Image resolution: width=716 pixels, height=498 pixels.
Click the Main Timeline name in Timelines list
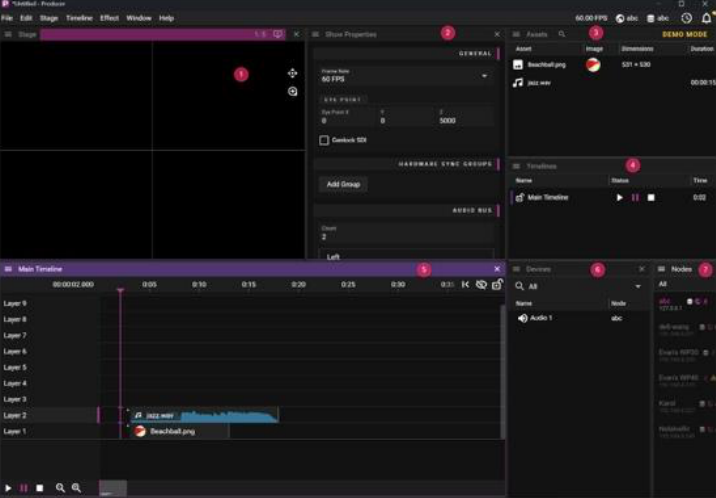pyautogui.click(x=548, y=197)
